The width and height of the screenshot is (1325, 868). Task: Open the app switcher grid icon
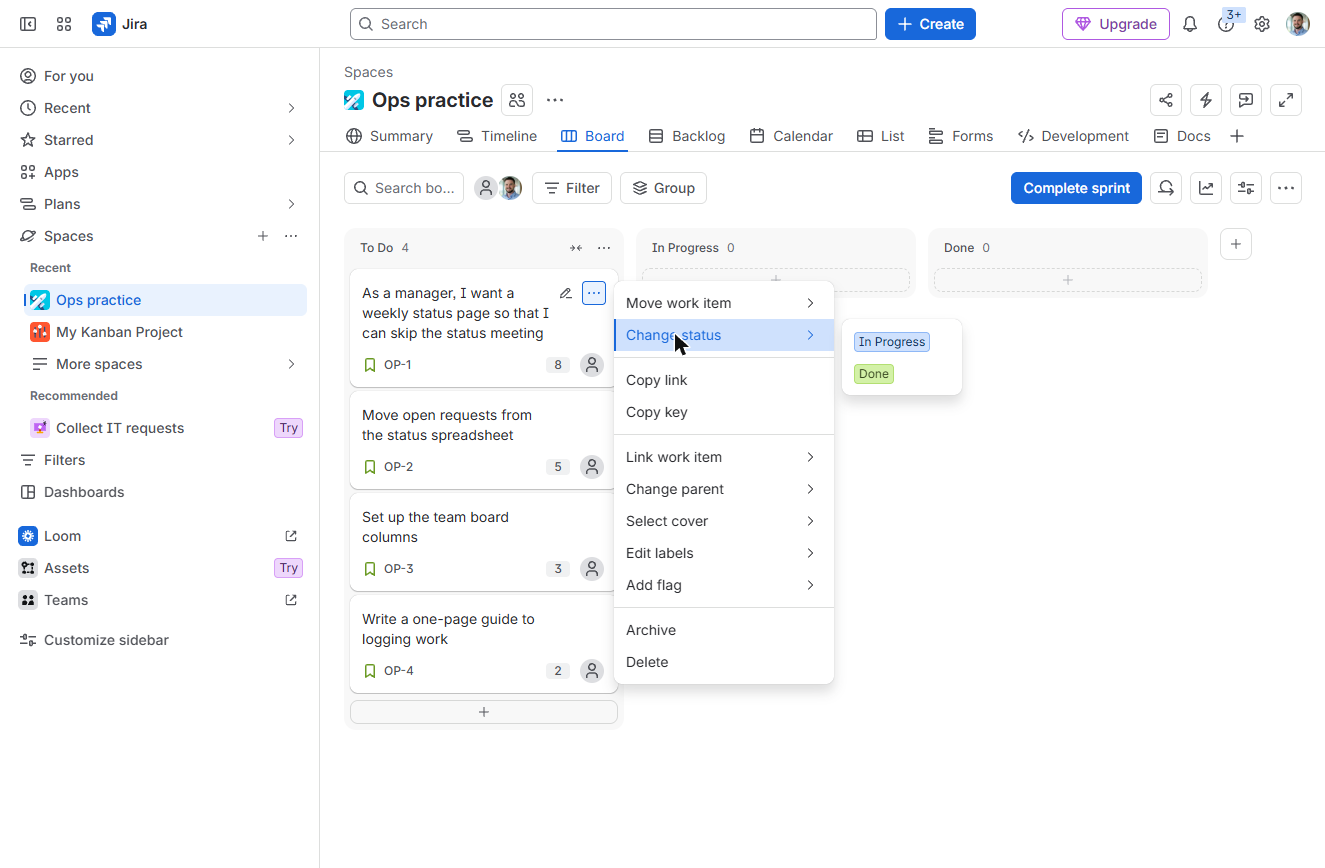pos(64,24)
